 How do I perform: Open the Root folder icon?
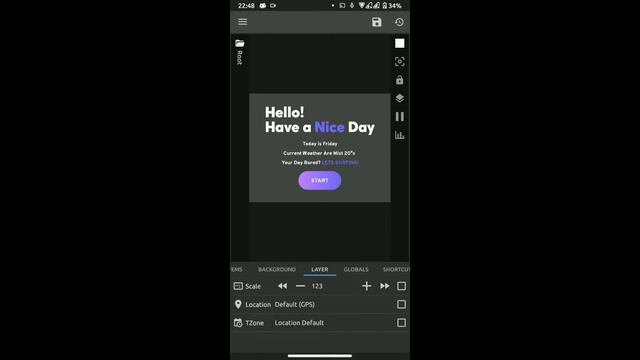pyautogui.click(x=240, y=43)
